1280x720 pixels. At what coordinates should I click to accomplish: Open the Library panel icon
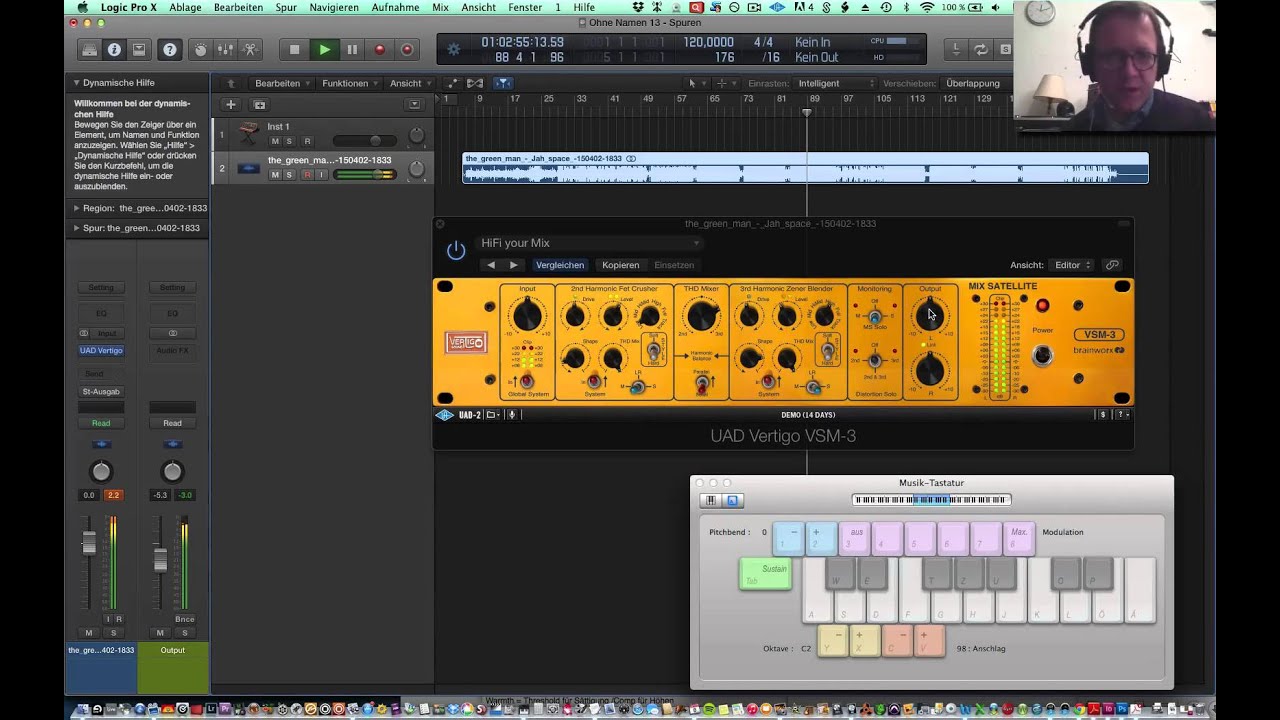pos(89,49)
